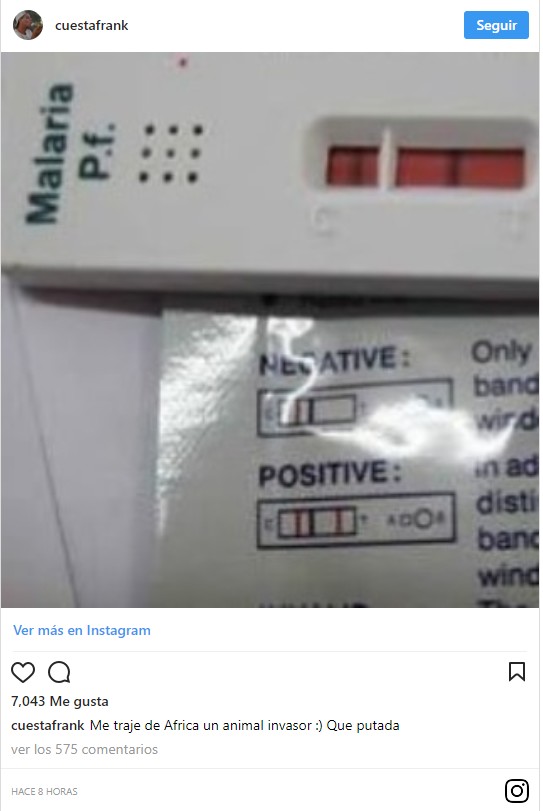Click the caption text about Africa
The width and height of the screenshot is (543, 811).
coord(245,726)
